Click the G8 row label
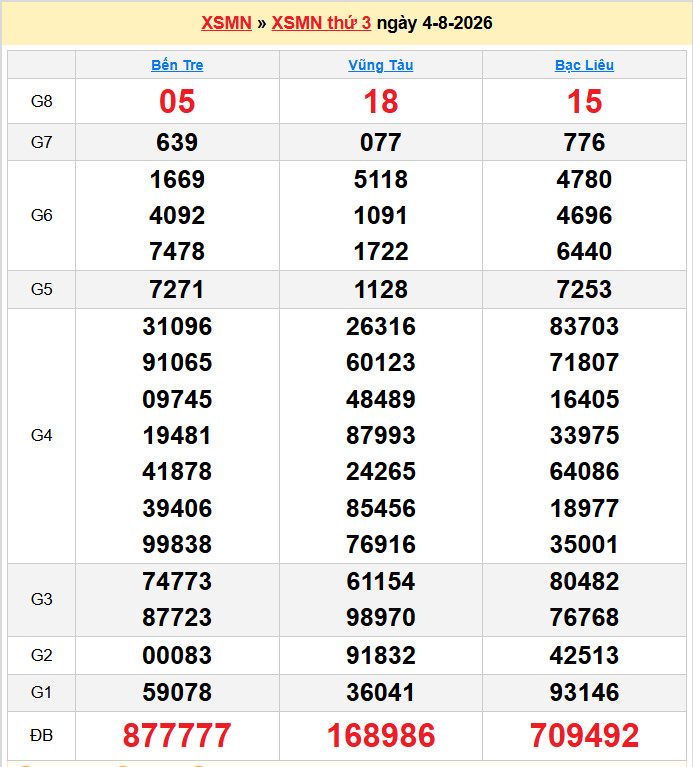 (42, 101)
